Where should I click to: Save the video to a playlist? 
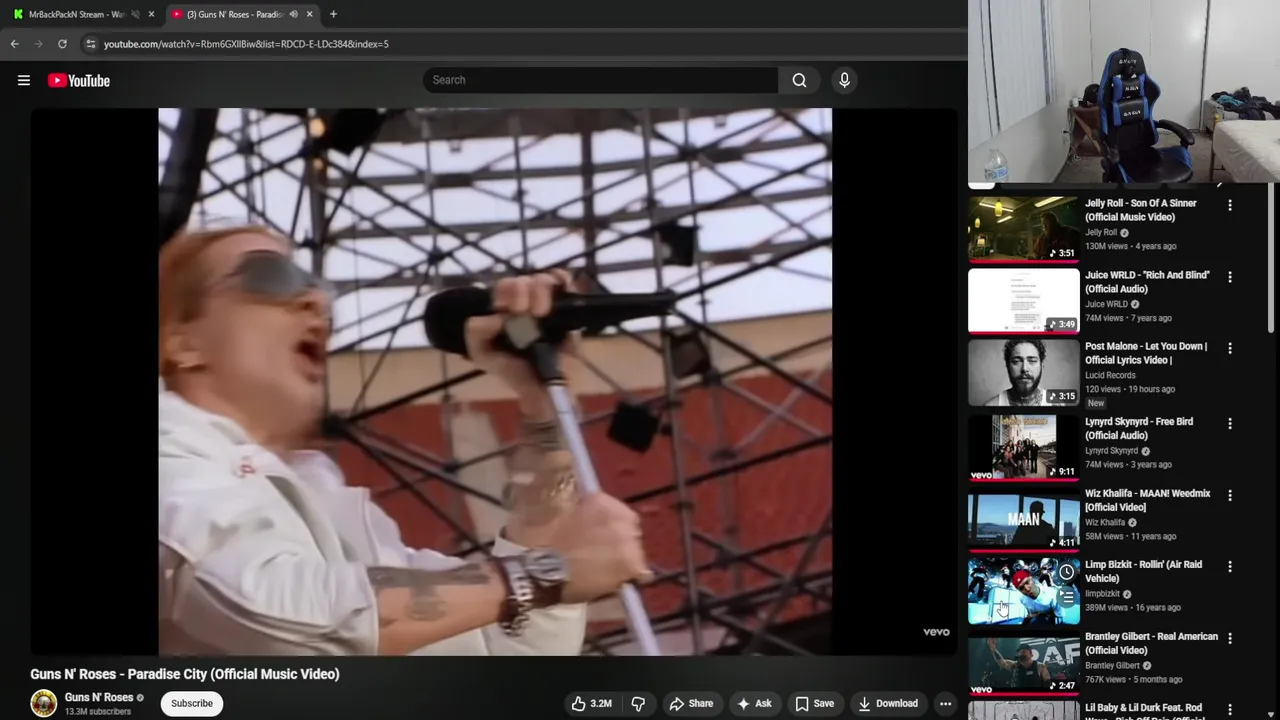tap(814, 703)
